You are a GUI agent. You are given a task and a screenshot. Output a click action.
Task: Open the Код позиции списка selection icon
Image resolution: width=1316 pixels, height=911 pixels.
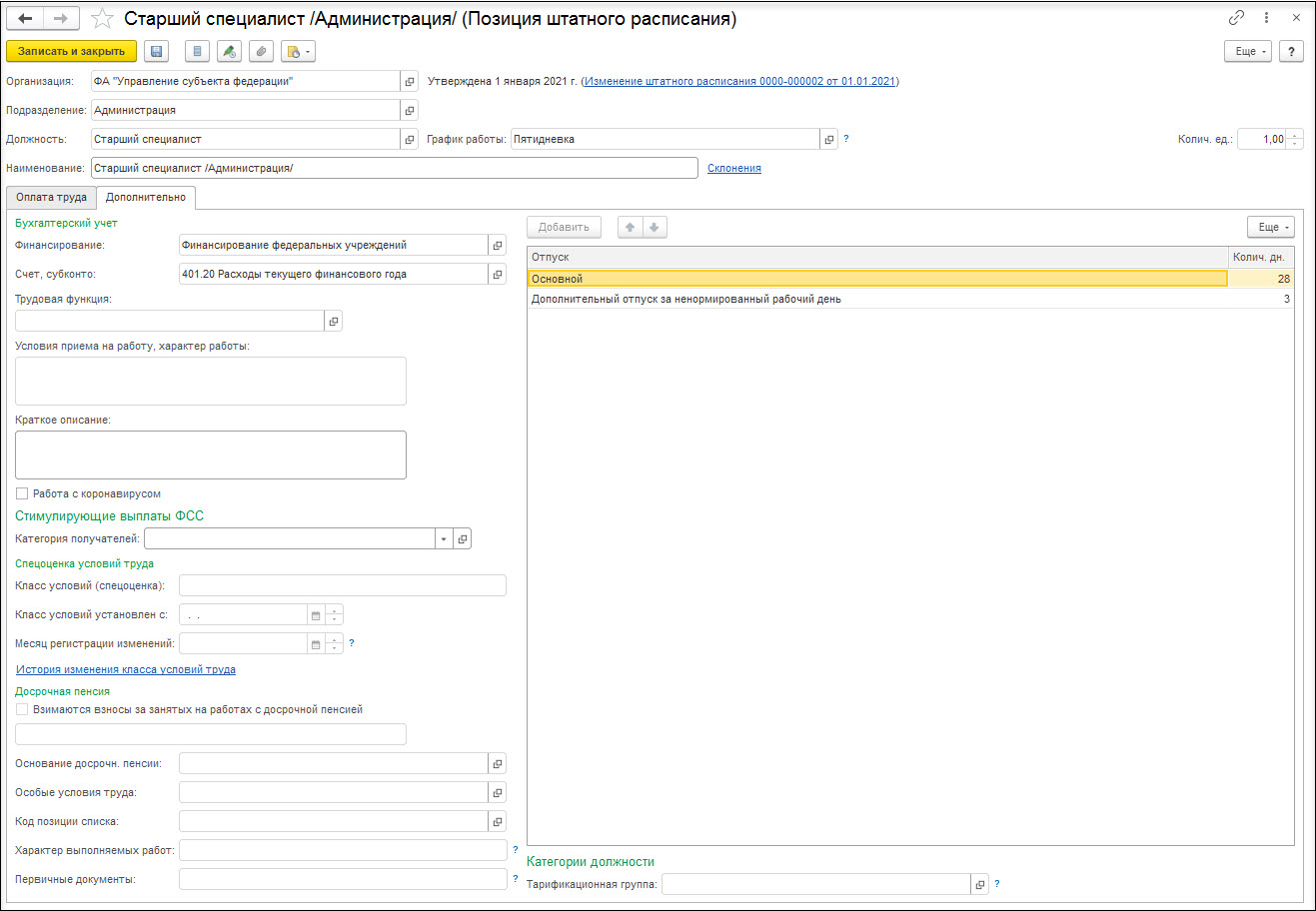(497, 821)
